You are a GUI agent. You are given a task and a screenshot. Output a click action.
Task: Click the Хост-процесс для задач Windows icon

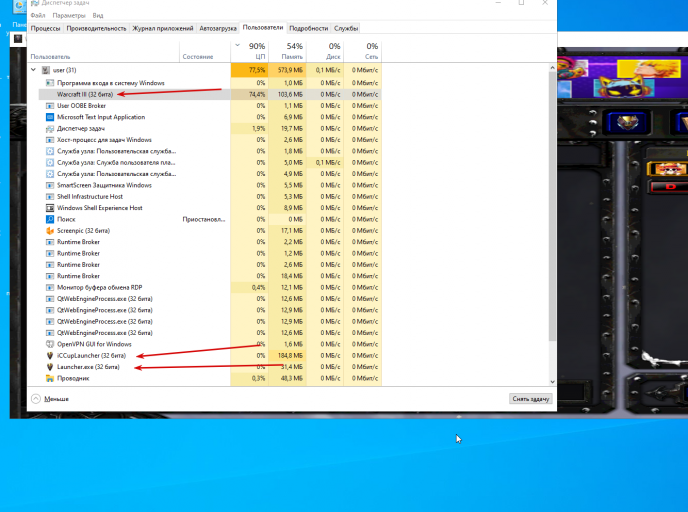click(50, 140)
